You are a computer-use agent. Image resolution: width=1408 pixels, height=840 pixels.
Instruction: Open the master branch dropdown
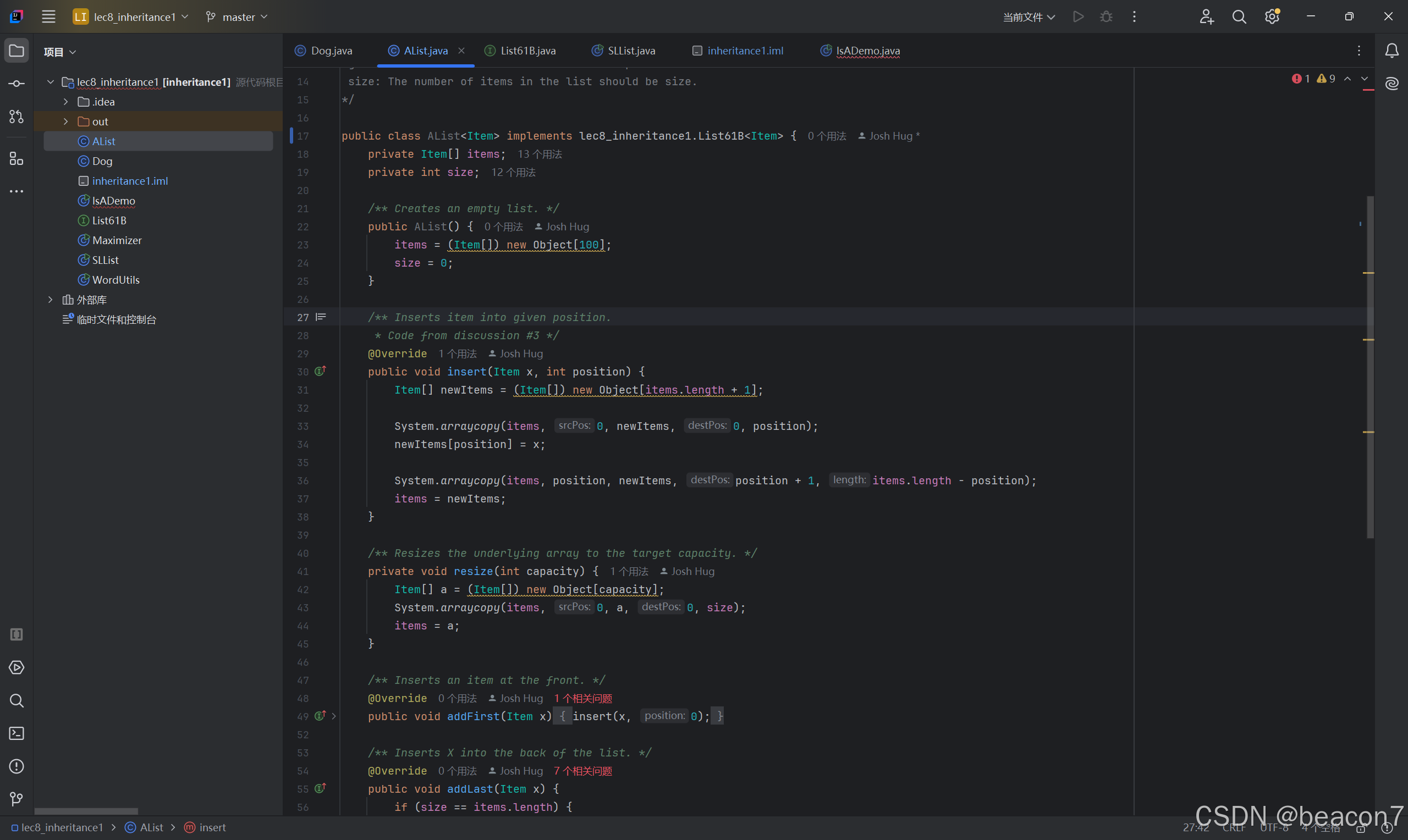[x=237, y=17]
